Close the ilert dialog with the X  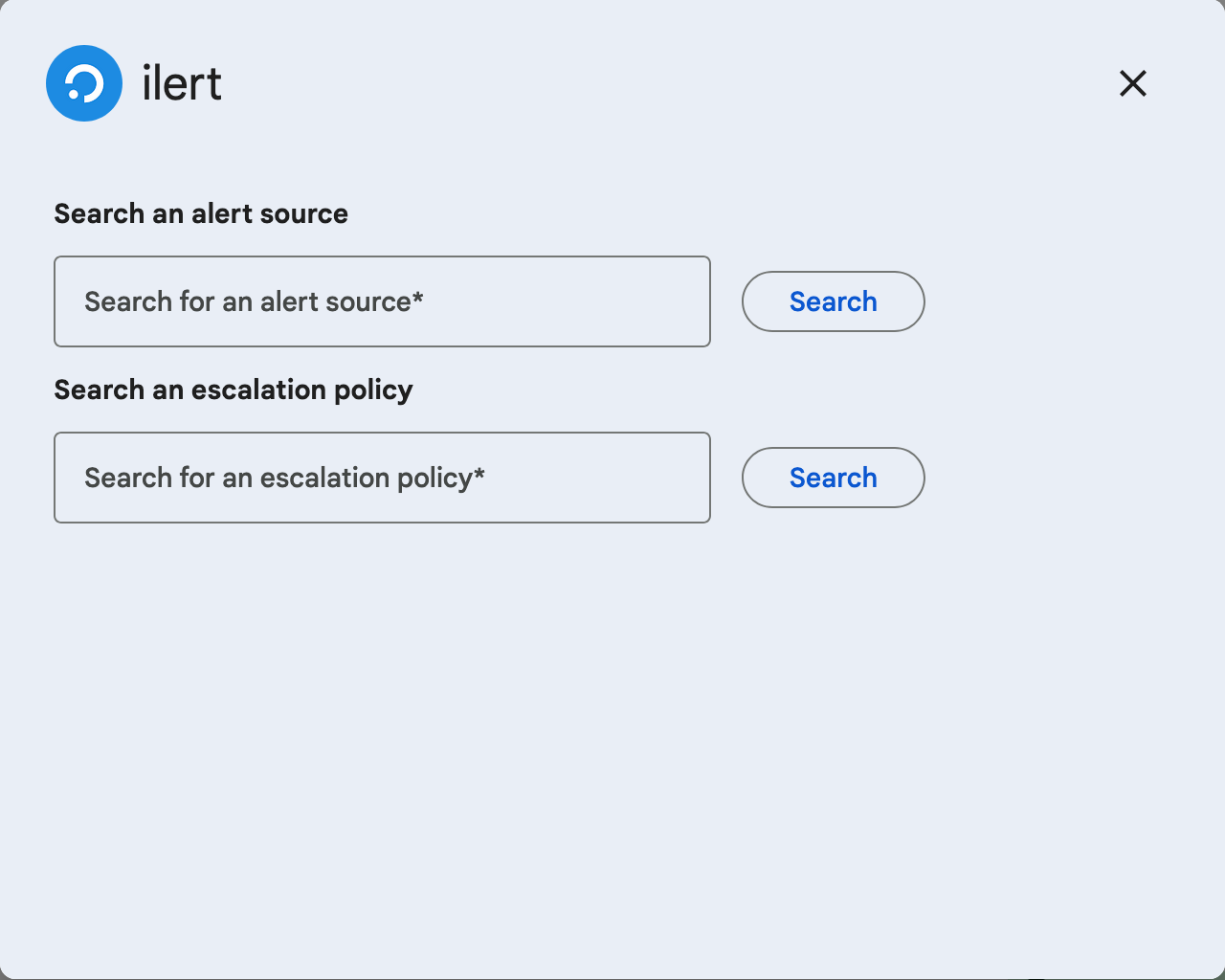(x=1133, y=83)
